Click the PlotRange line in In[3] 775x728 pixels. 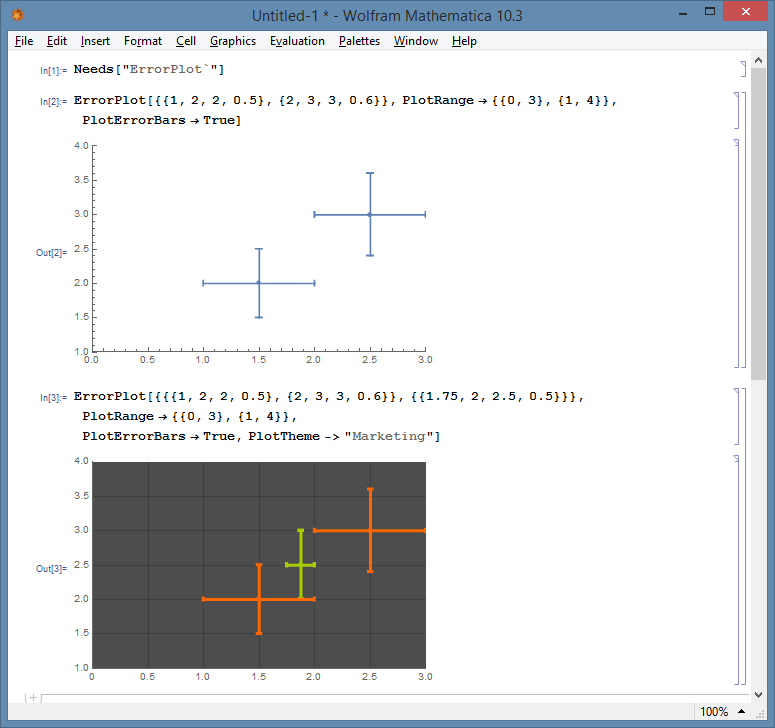189,417
